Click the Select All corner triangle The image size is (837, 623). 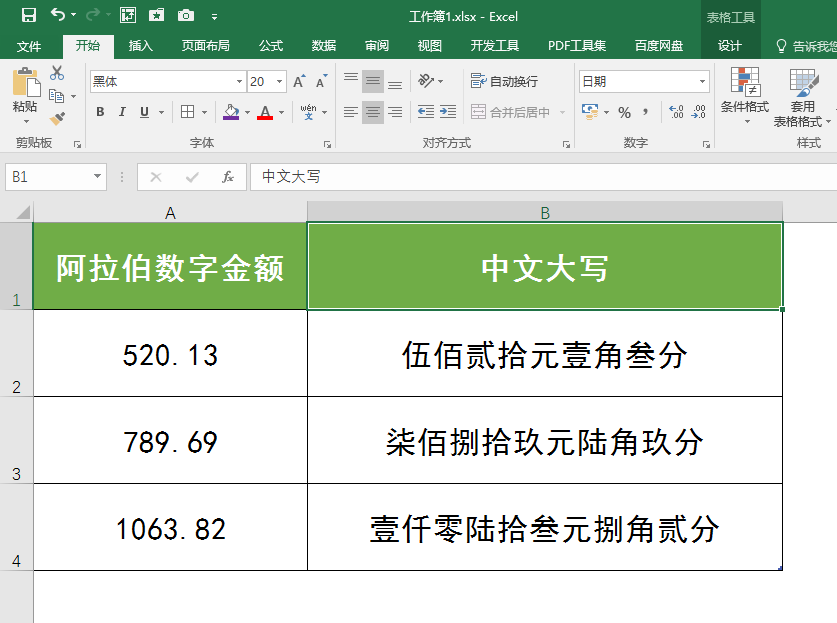click(x=22, y=212)
